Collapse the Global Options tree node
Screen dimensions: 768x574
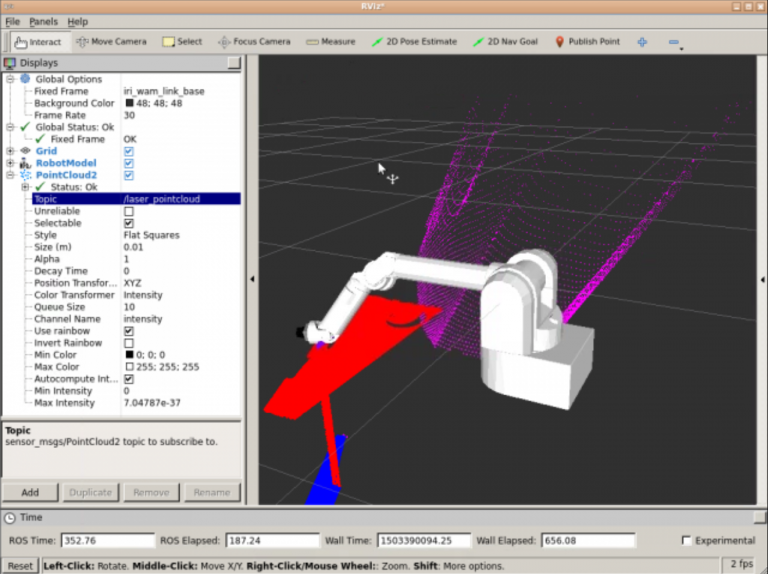pos(10,79)
